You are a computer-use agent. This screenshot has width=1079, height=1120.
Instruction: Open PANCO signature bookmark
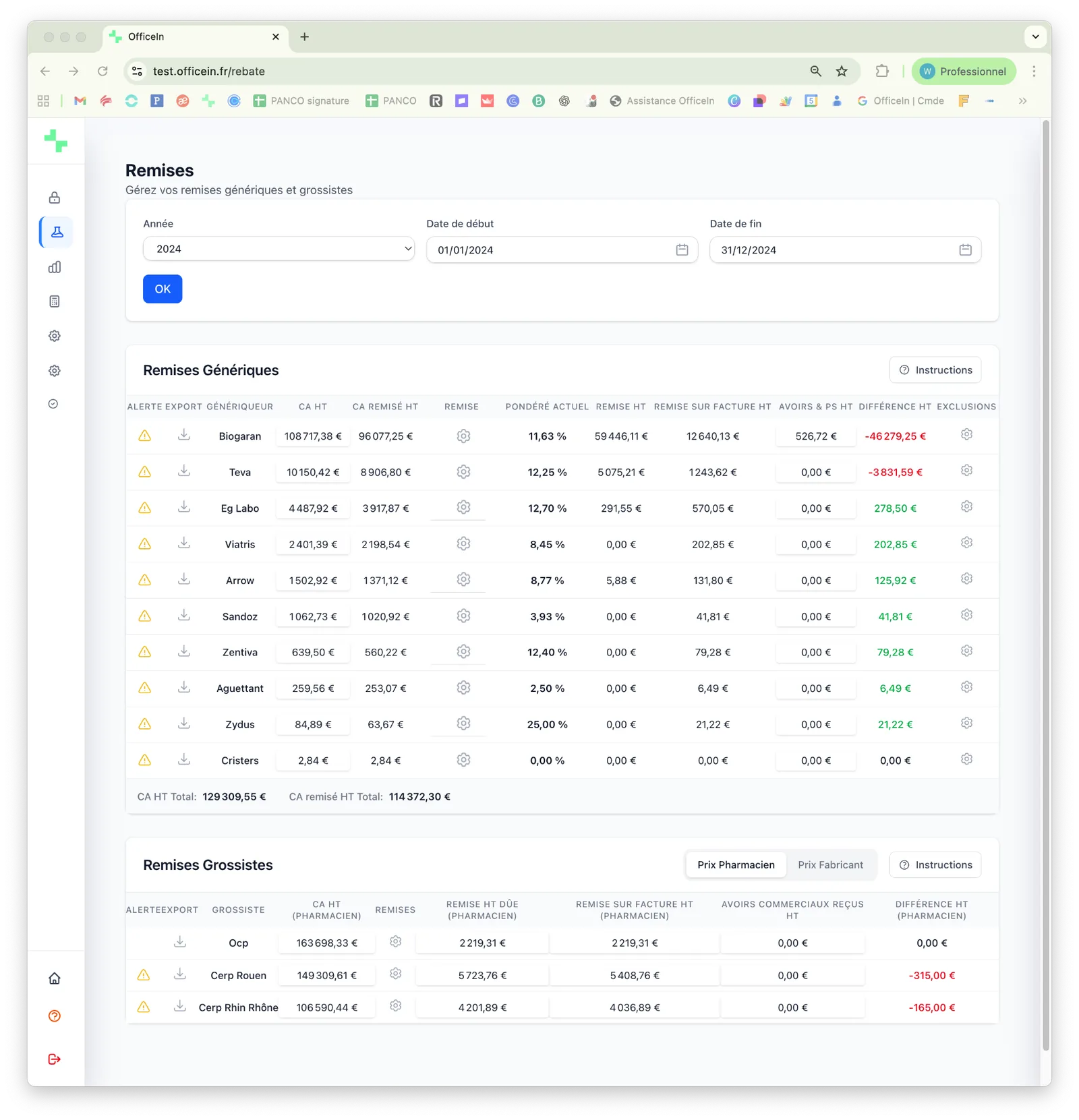coord(301,100)
